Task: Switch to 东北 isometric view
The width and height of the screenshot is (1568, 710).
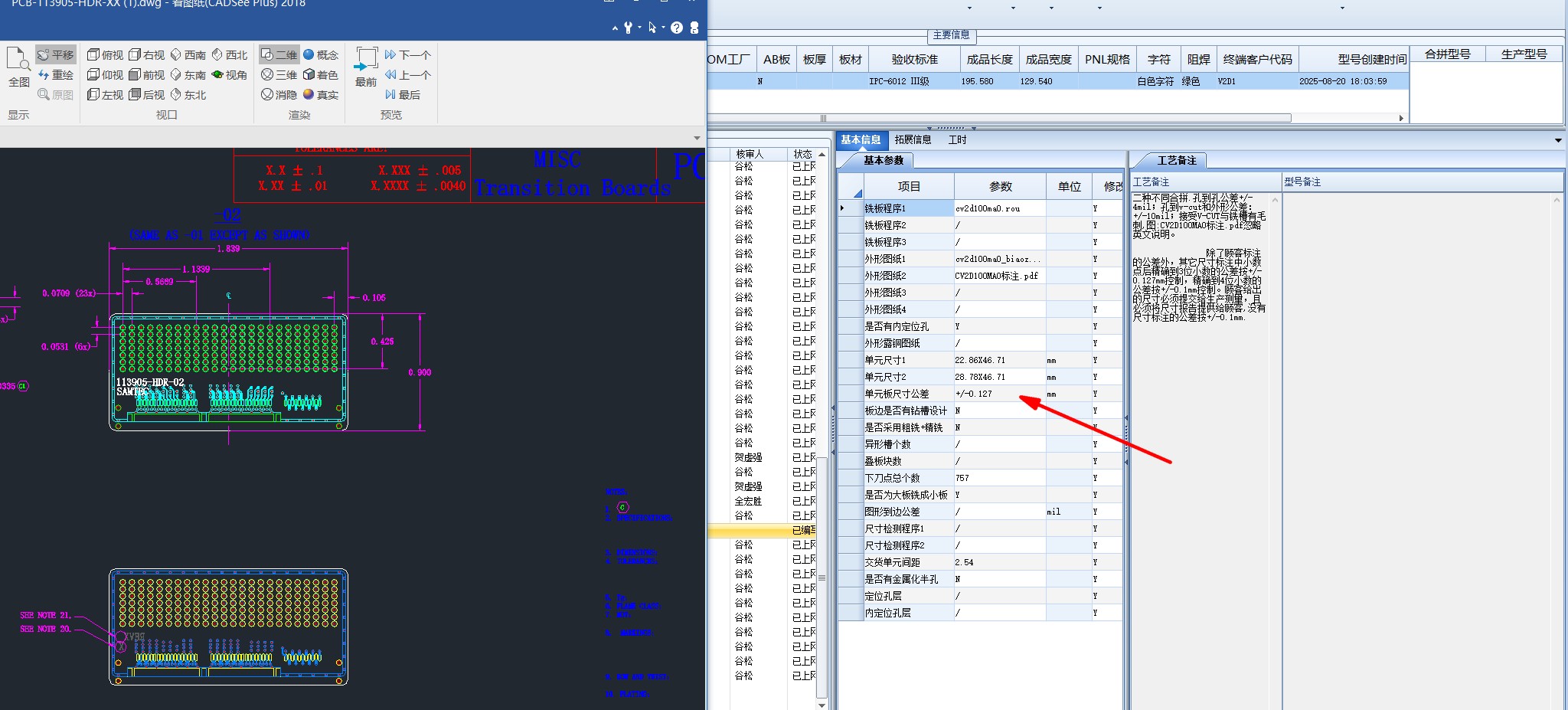Action: pyautogui.click(x=188, y=95)
